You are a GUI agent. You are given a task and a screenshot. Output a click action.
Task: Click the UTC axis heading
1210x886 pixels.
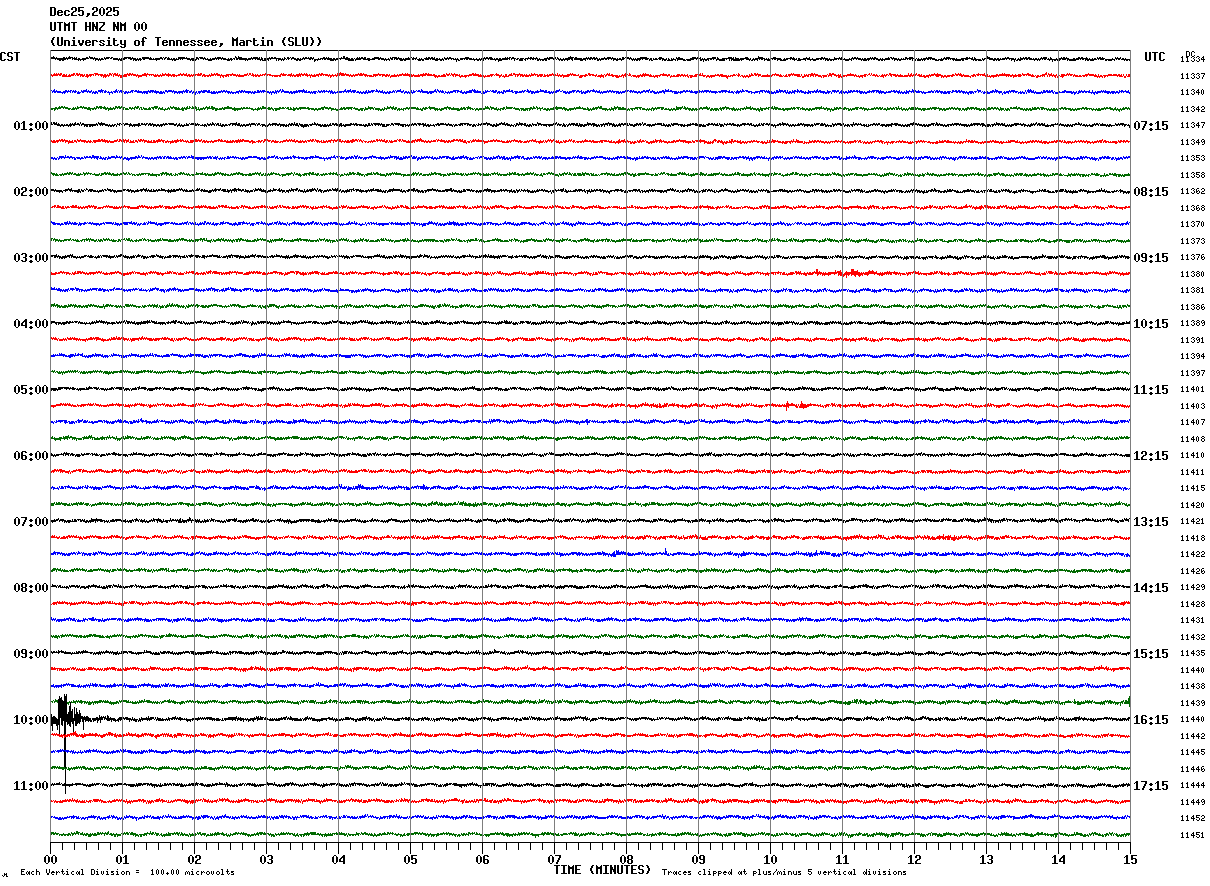tap(1155, 57)
